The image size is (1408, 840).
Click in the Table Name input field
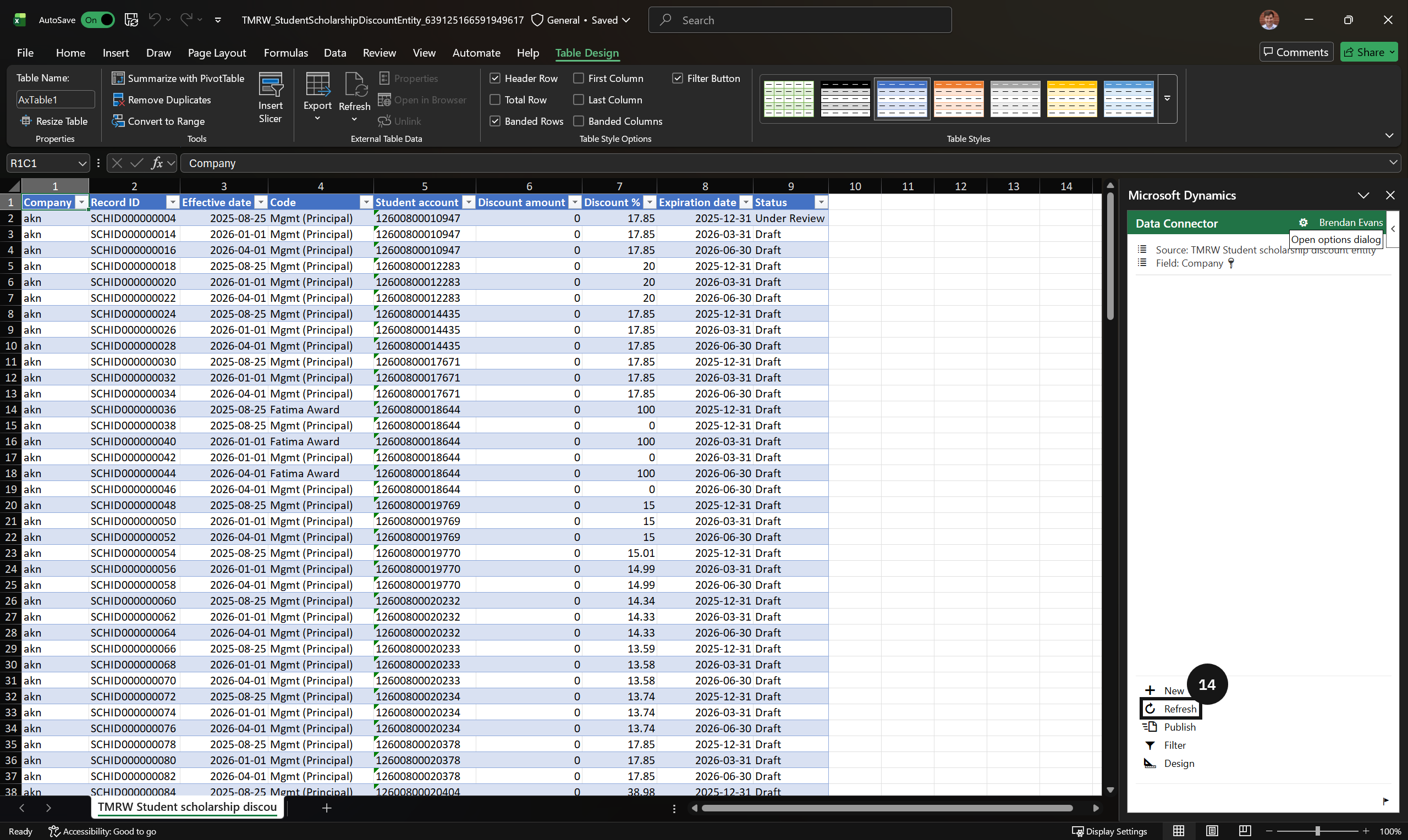pos(55,100)
